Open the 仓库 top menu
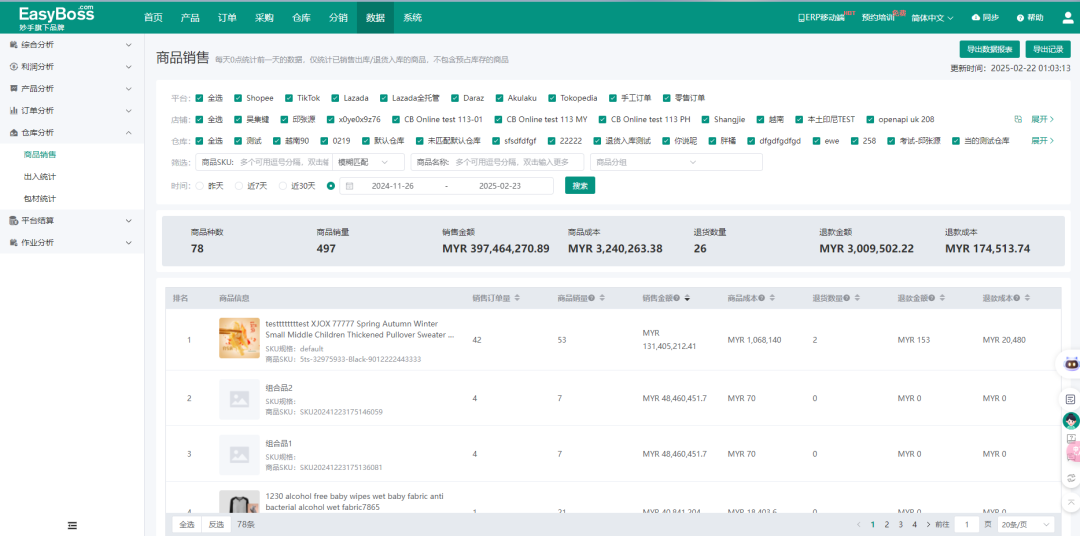The height and width of the screenshot is (536, 1080). coord(301,18)
